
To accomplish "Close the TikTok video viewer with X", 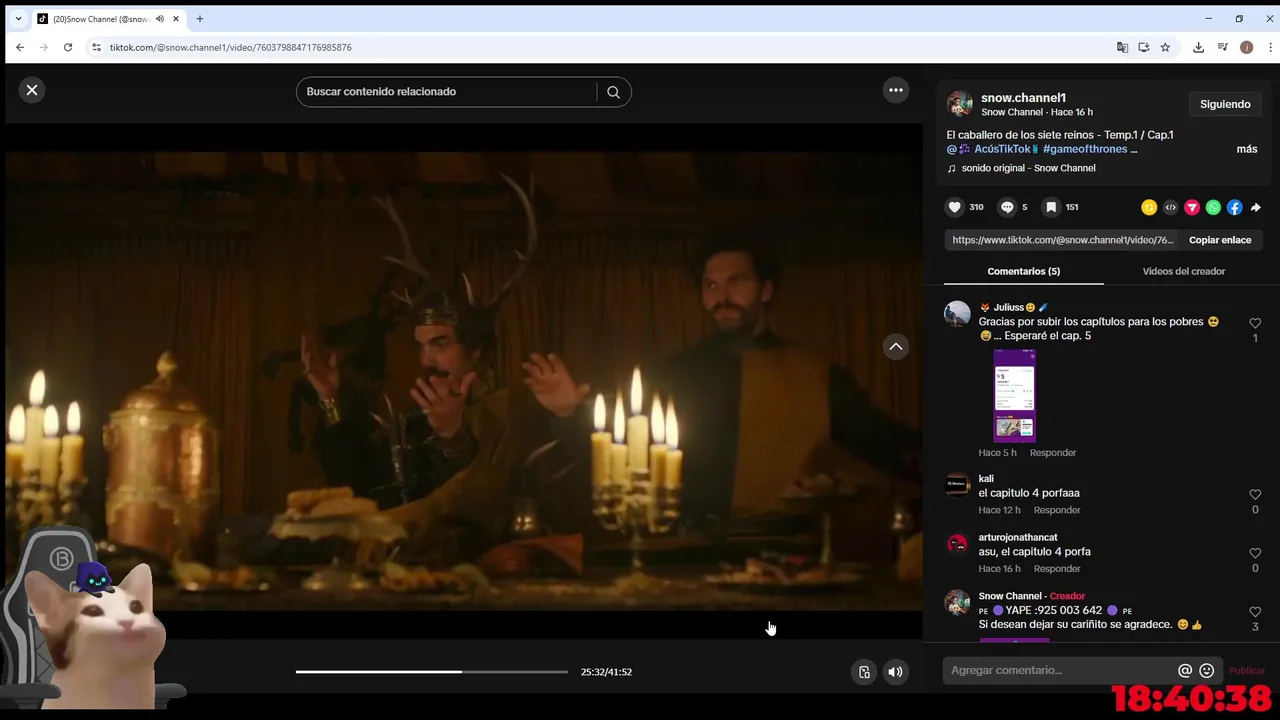I will pos(32,90).
